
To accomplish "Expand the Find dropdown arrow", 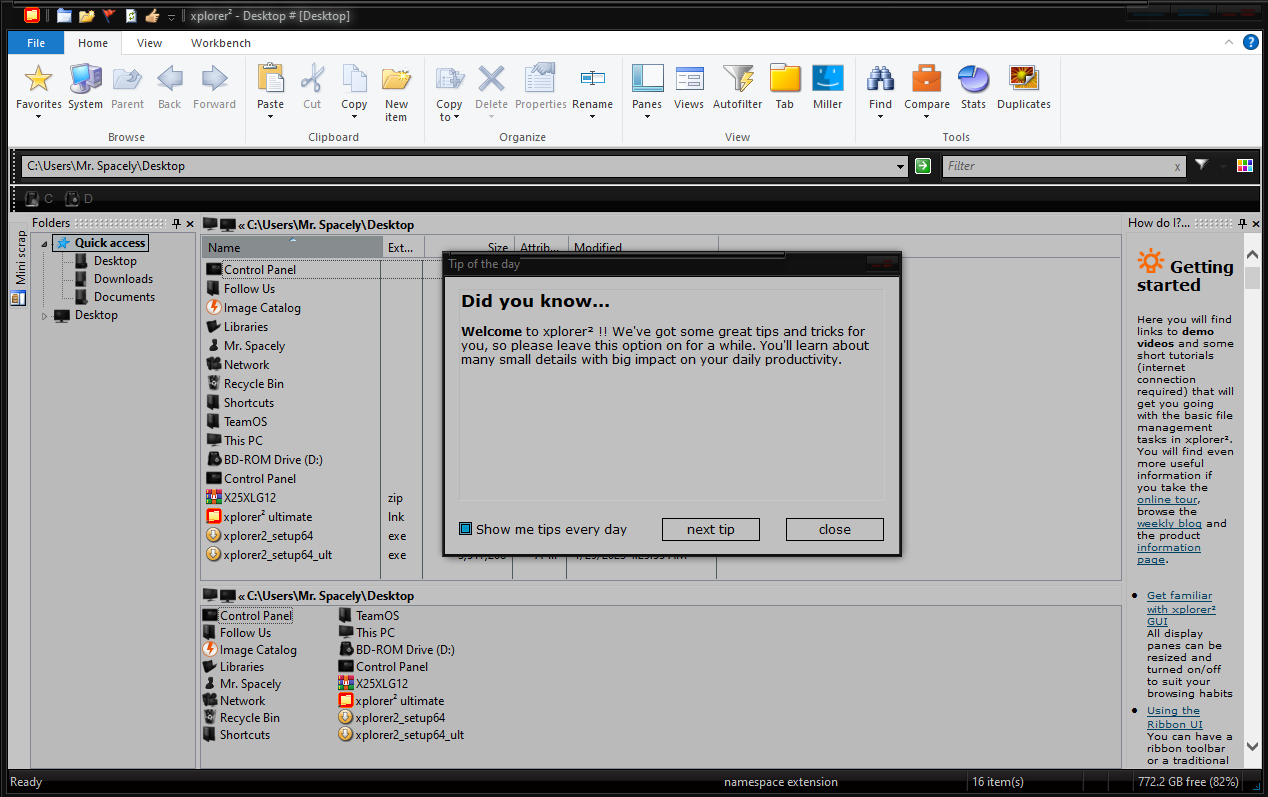I will coord(880,117).
